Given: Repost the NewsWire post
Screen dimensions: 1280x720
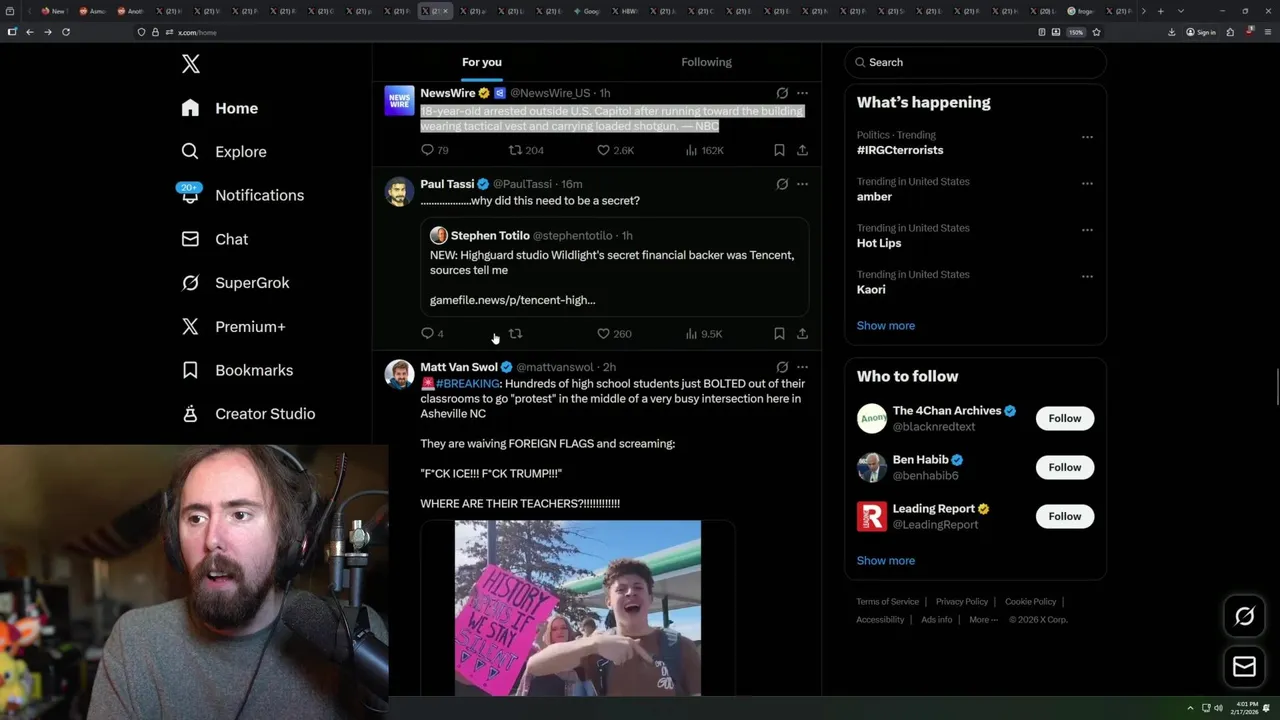Looking at the screenshot, I should pyautogui.click(x=526, y=150).
